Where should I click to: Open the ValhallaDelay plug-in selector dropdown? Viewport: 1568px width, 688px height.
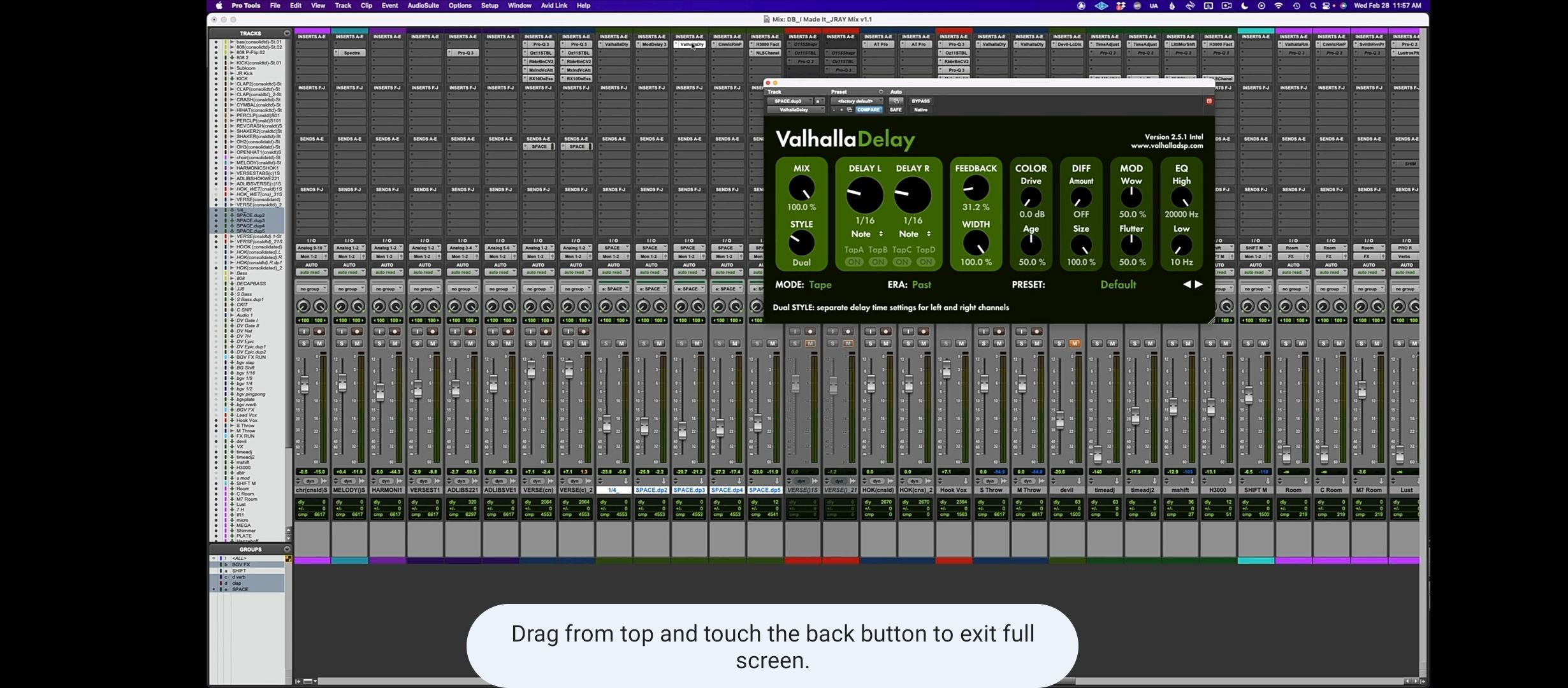[796, 110]
